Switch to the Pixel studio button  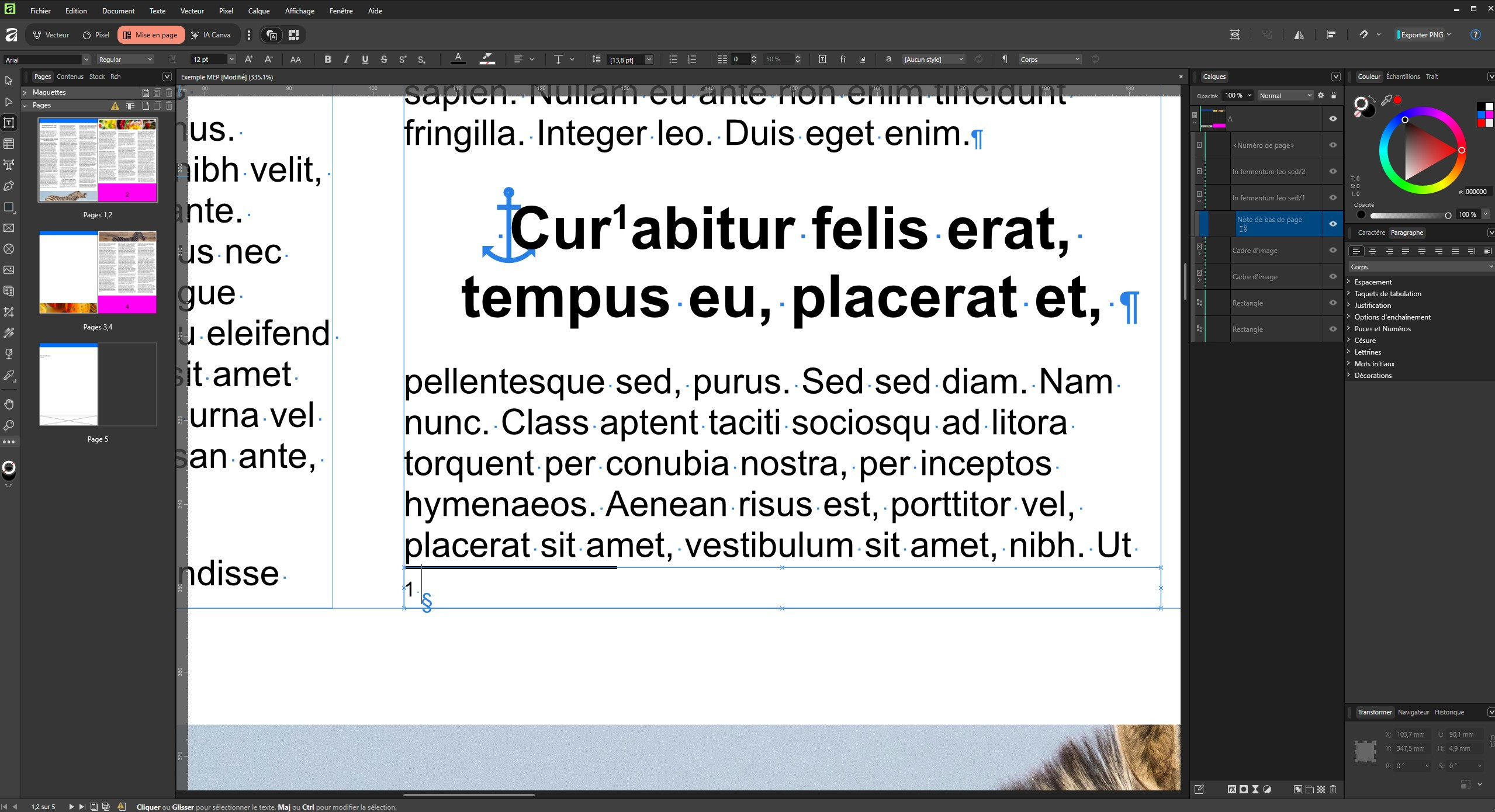[x=96, y=35]
